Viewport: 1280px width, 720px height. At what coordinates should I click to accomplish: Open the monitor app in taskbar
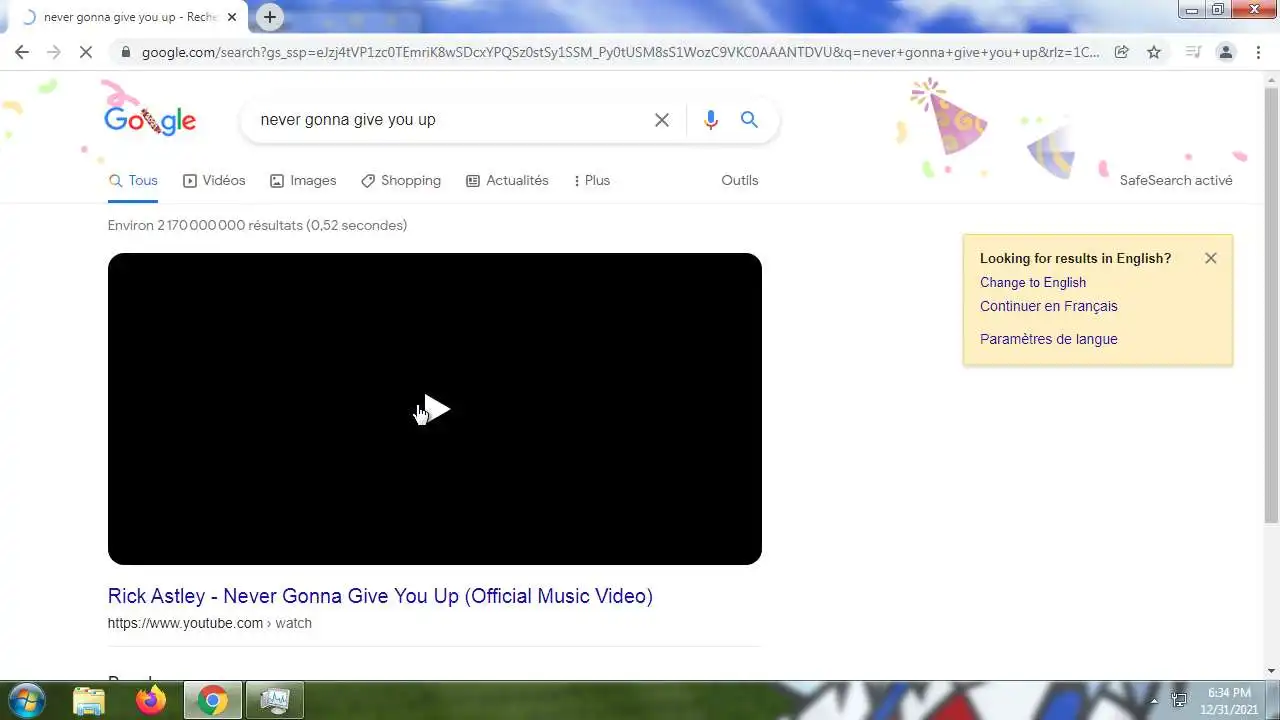pyautogui.click(x=274, y=701)
